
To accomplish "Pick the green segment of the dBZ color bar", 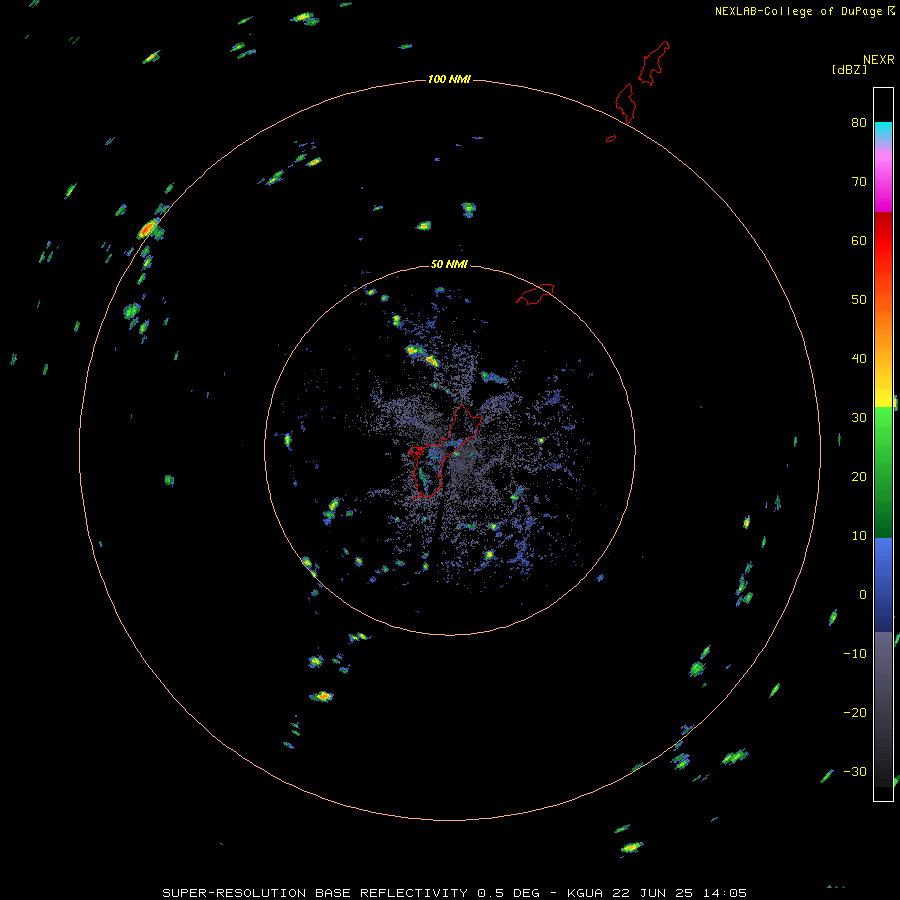I will (x=883, y=472).
